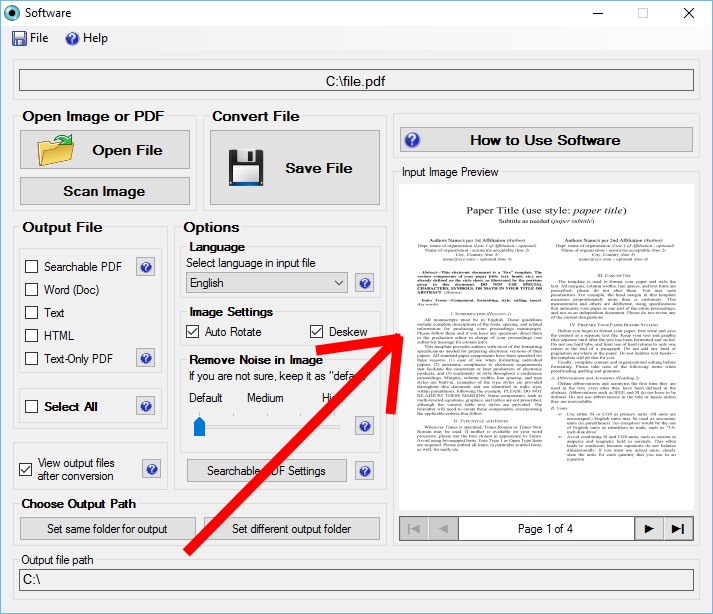Click the C:\file.pdf path bar
This screenshot has width=713, height=614.
click(x=356, y=81)
